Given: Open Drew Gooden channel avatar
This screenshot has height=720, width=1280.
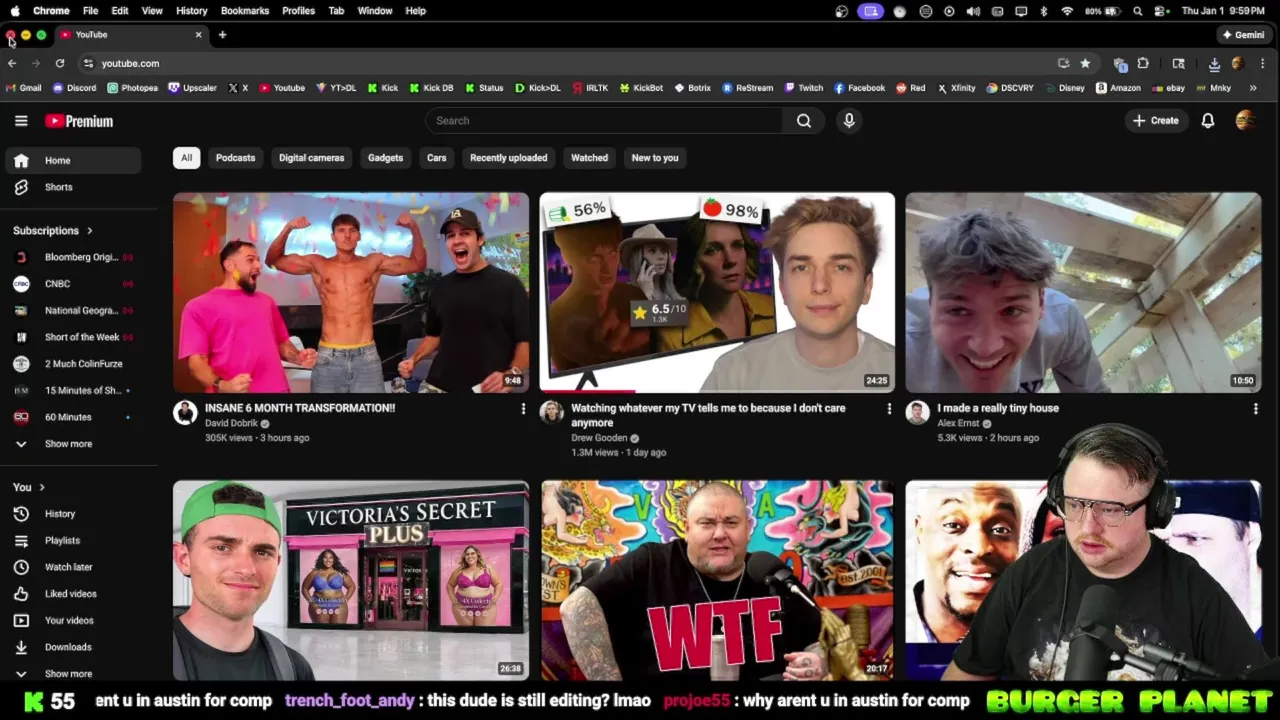Looking at the screenshot, I should click(x=551, y=413).
